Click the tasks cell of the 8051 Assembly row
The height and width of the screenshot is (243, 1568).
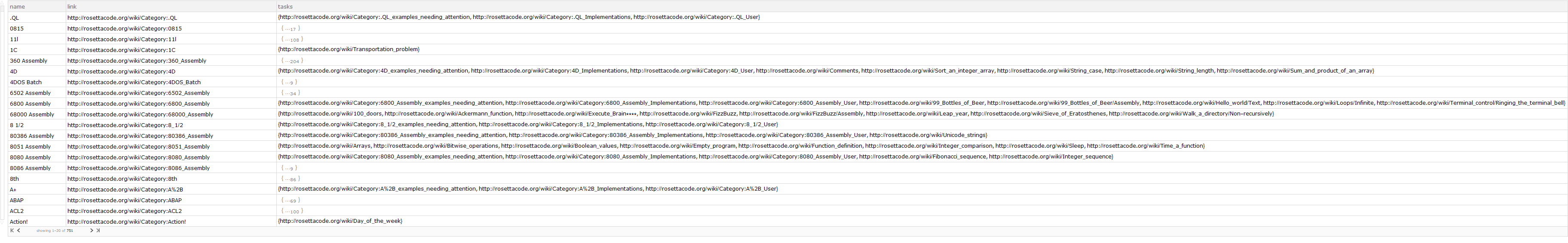(922, 146)
